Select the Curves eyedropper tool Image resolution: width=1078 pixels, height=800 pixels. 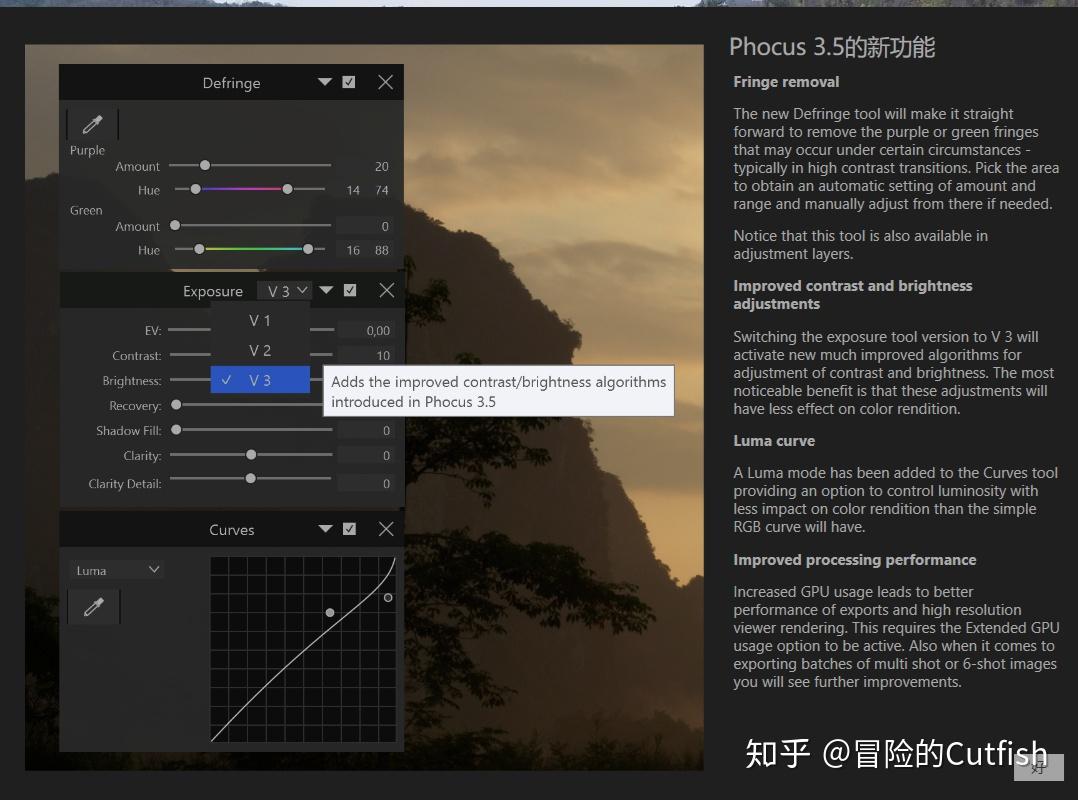93,606
